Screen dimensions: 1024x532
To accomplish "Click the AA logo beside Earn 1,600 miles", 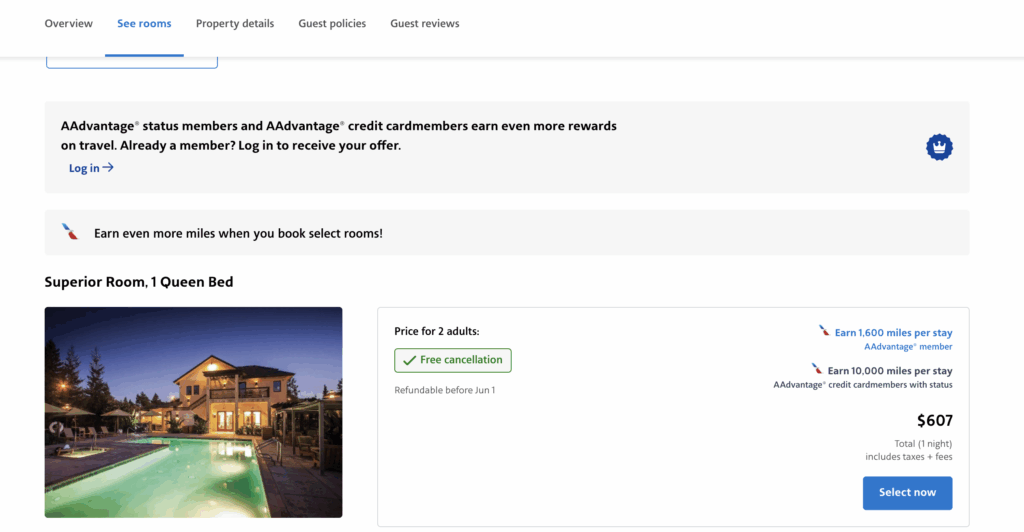I will [x=824, y=331].
